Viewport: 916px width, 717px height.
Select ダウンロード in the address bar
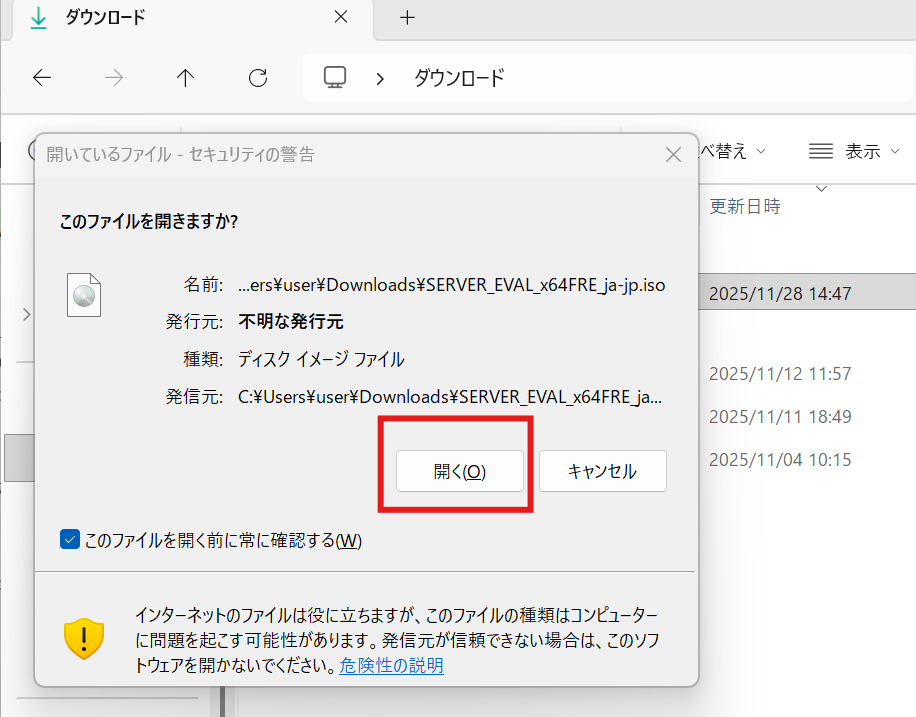459,78
